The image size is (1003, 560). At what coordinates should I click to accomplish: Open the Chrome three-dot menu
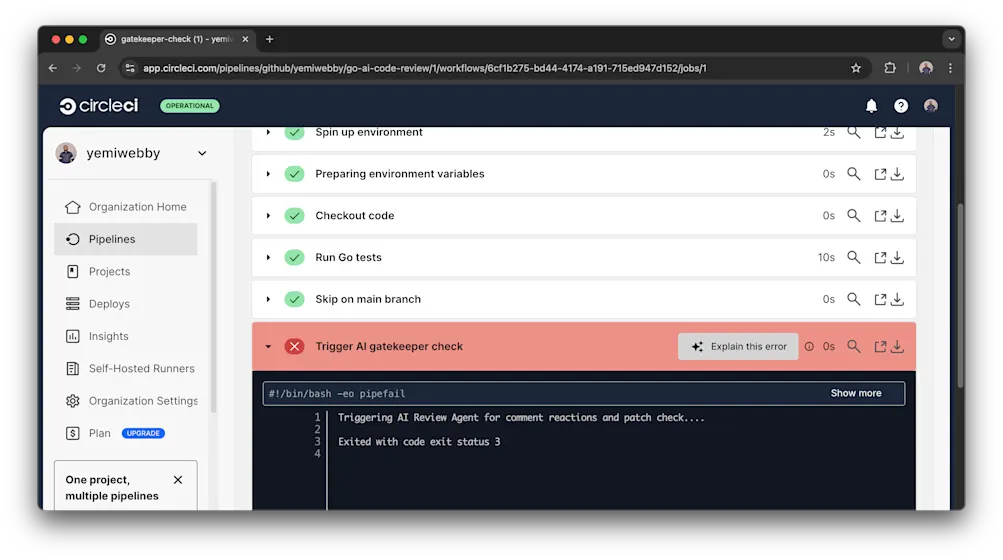pyautogui.click(x=951, y=68)
